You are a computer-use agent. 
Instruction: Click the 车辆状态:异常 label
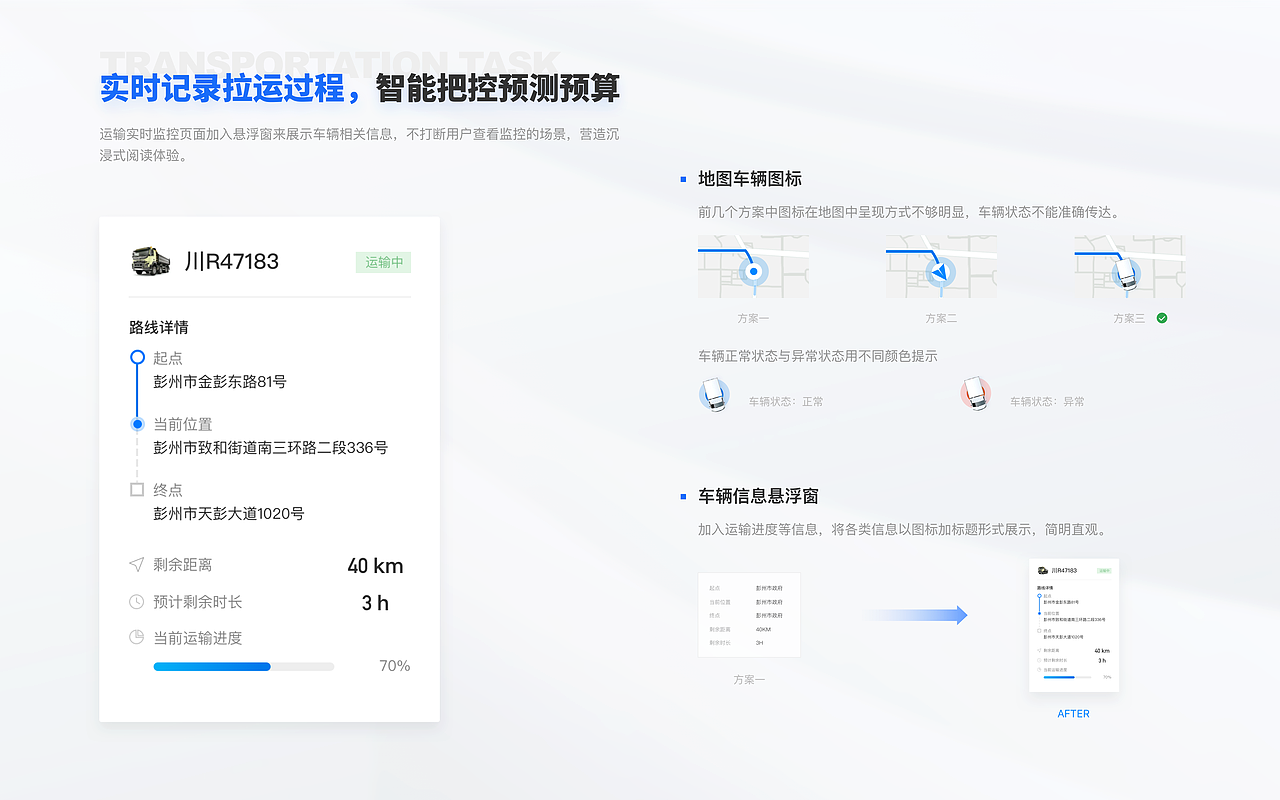click(1047, 402)
